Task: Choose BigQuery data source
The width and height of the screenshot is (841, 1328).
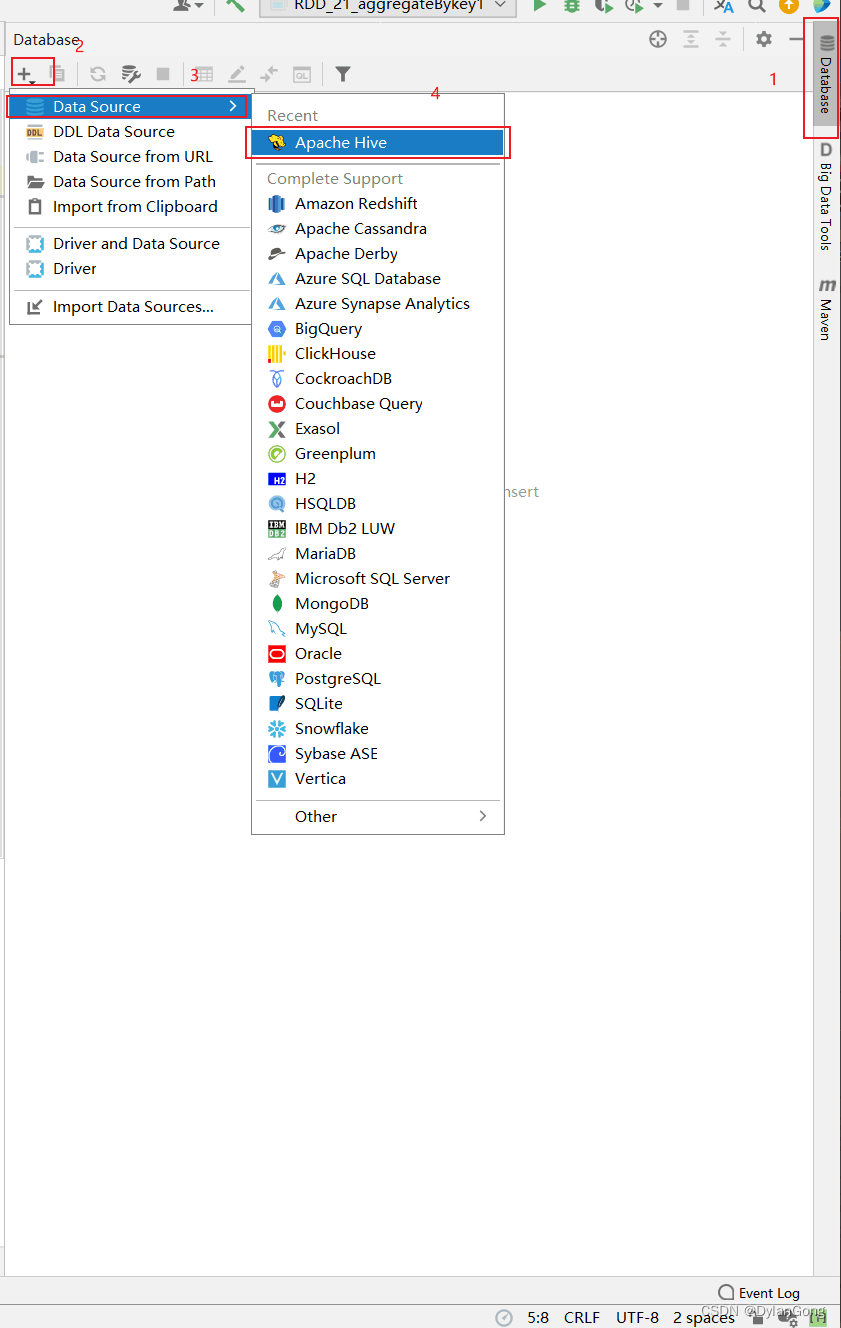Action: pos(378,328)
